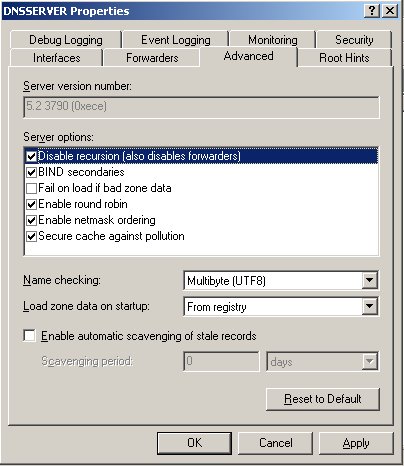Click the OK button
The height and width of the screenshot is (466, 404).
pos(194,443)
